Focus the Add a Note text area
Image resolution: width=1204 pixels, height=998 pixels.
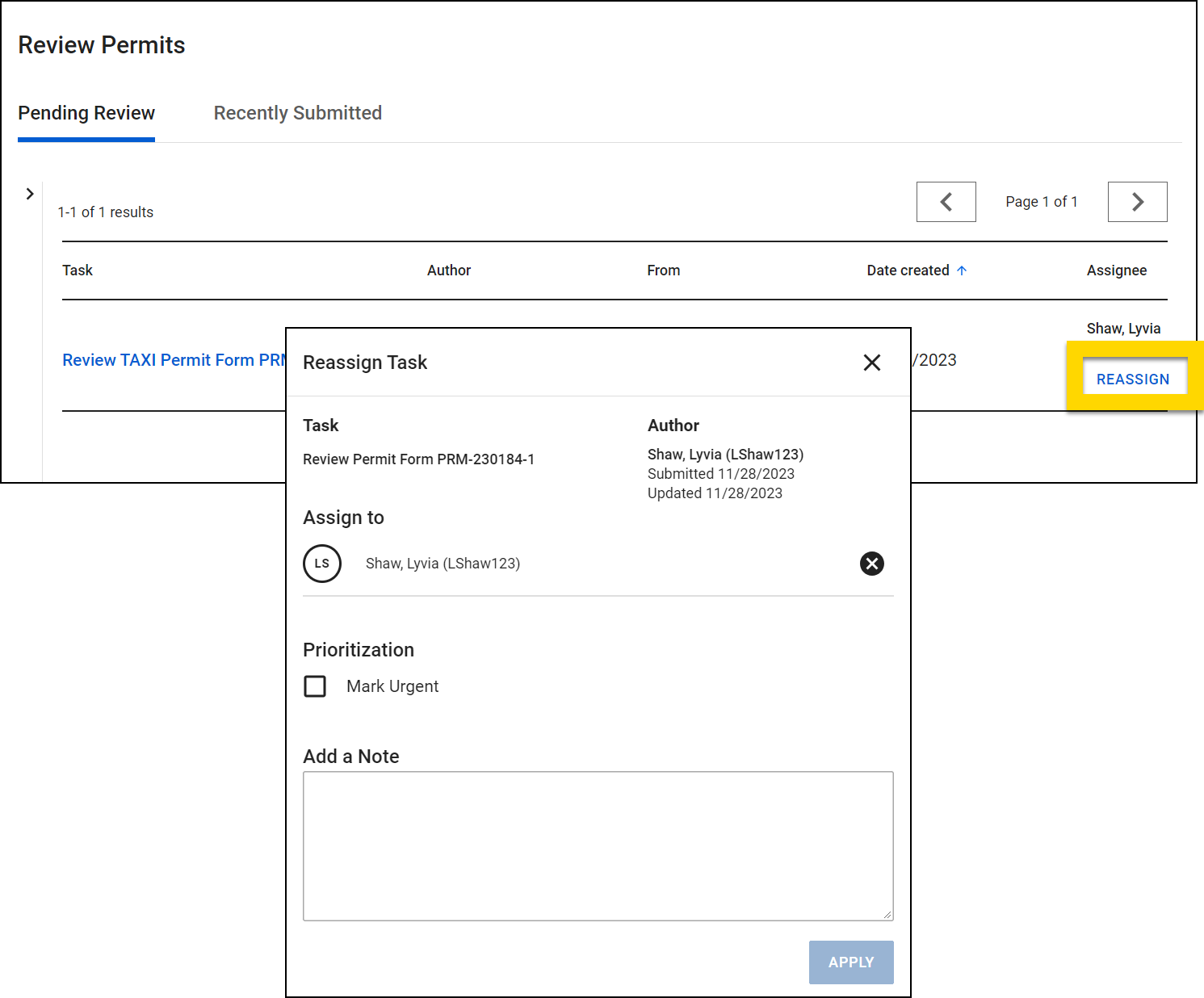598,845
